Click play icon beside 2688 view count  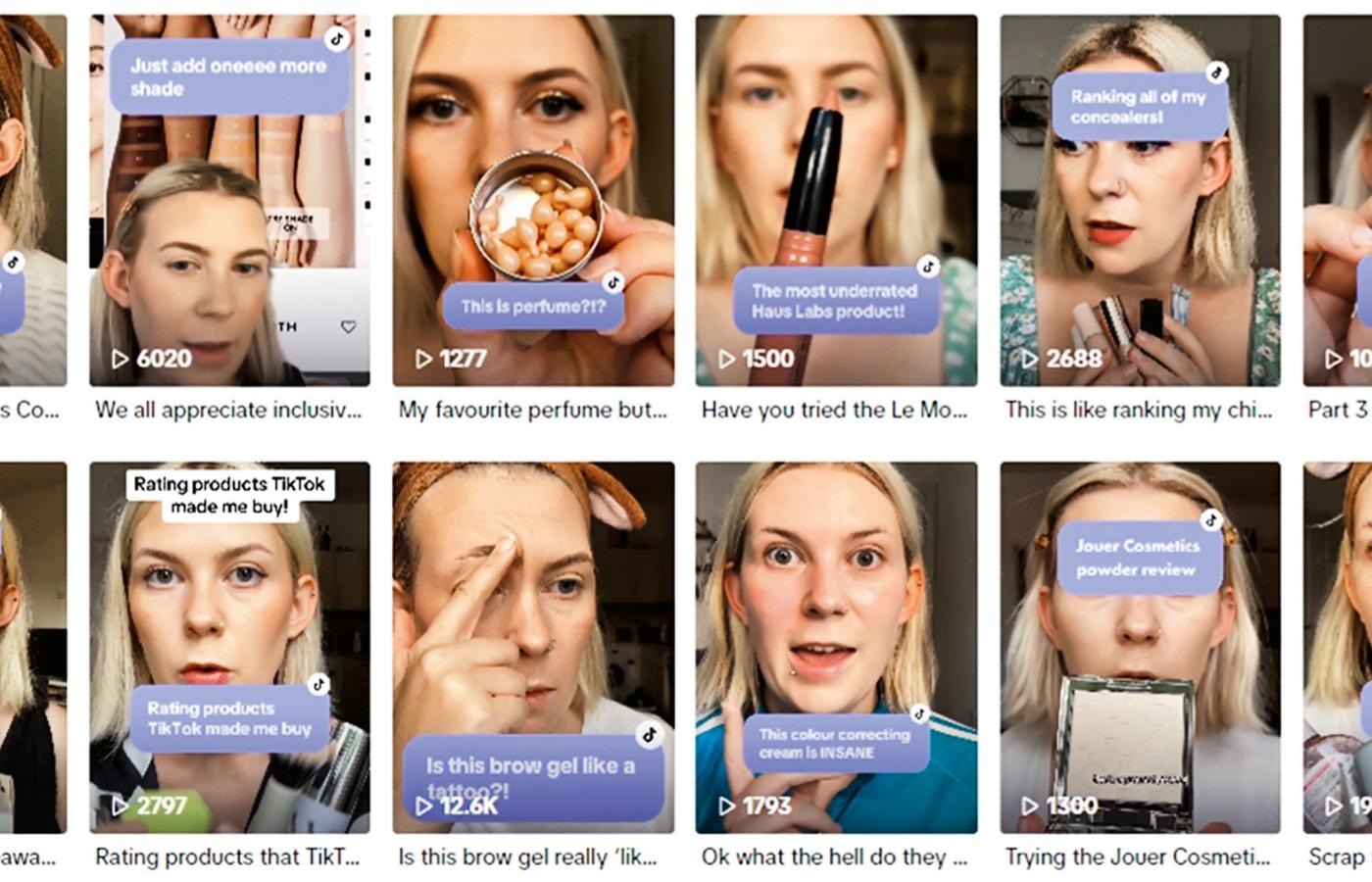tap(1031, 360)
